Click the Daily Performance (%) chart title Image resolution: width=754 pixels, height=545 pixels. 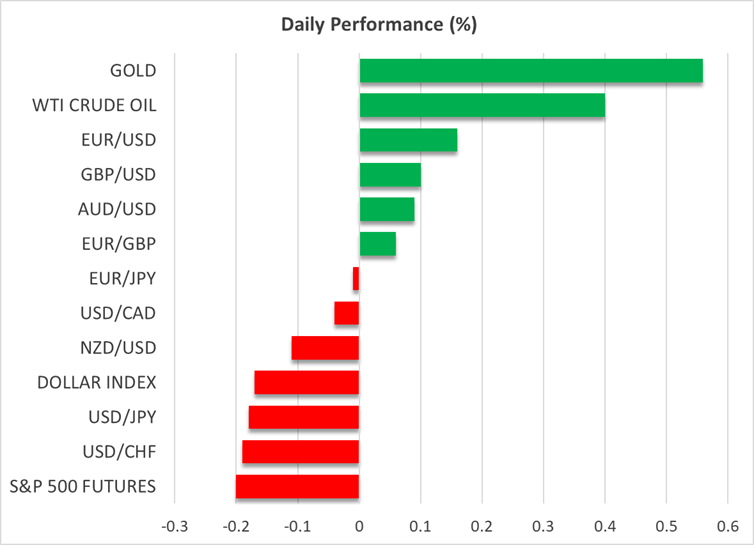pos(377,23)
